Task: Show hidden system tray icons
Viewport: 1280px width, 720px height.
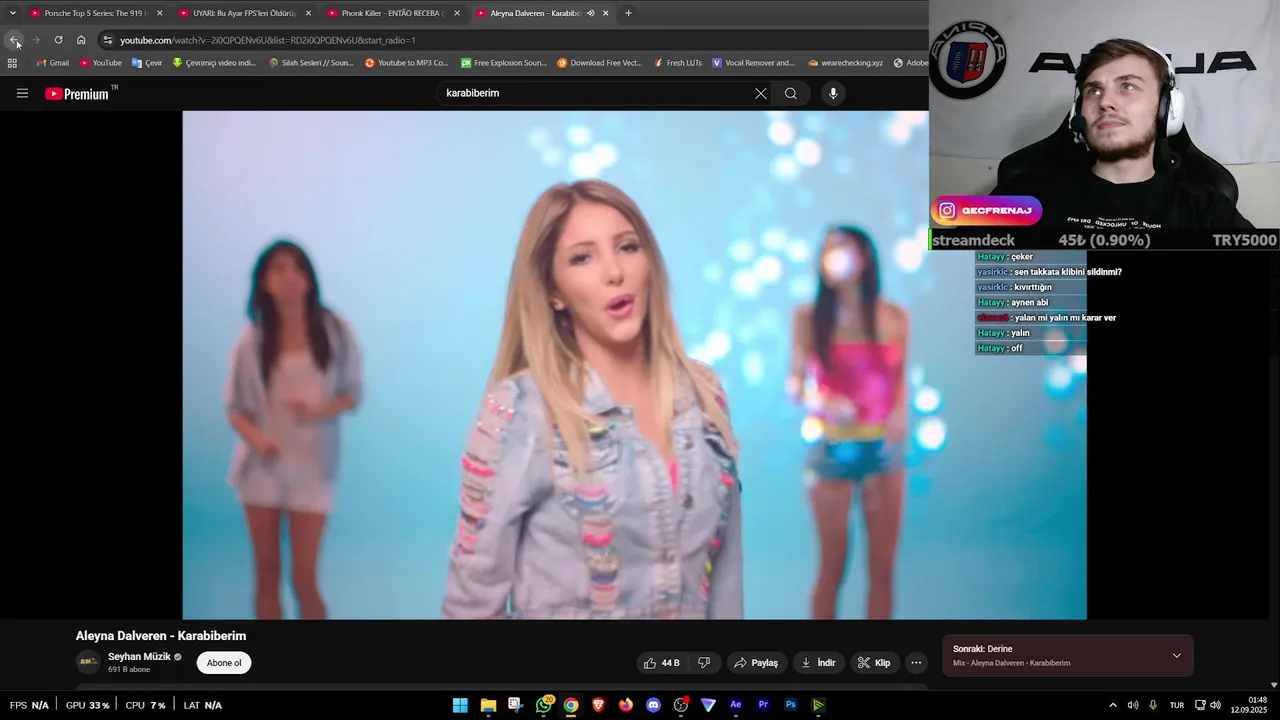Action: (1112, 705)
